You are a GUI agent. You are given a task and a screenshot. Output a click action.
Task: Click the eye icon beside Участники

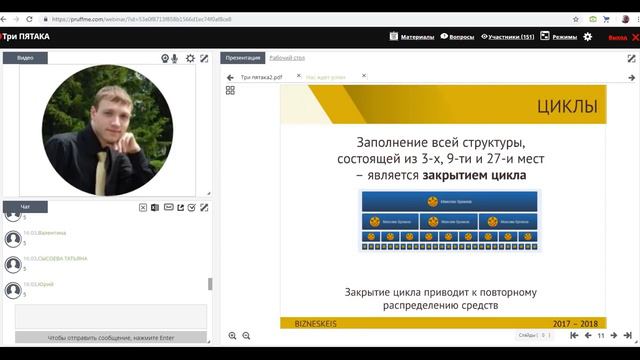[x=484, y=37]
